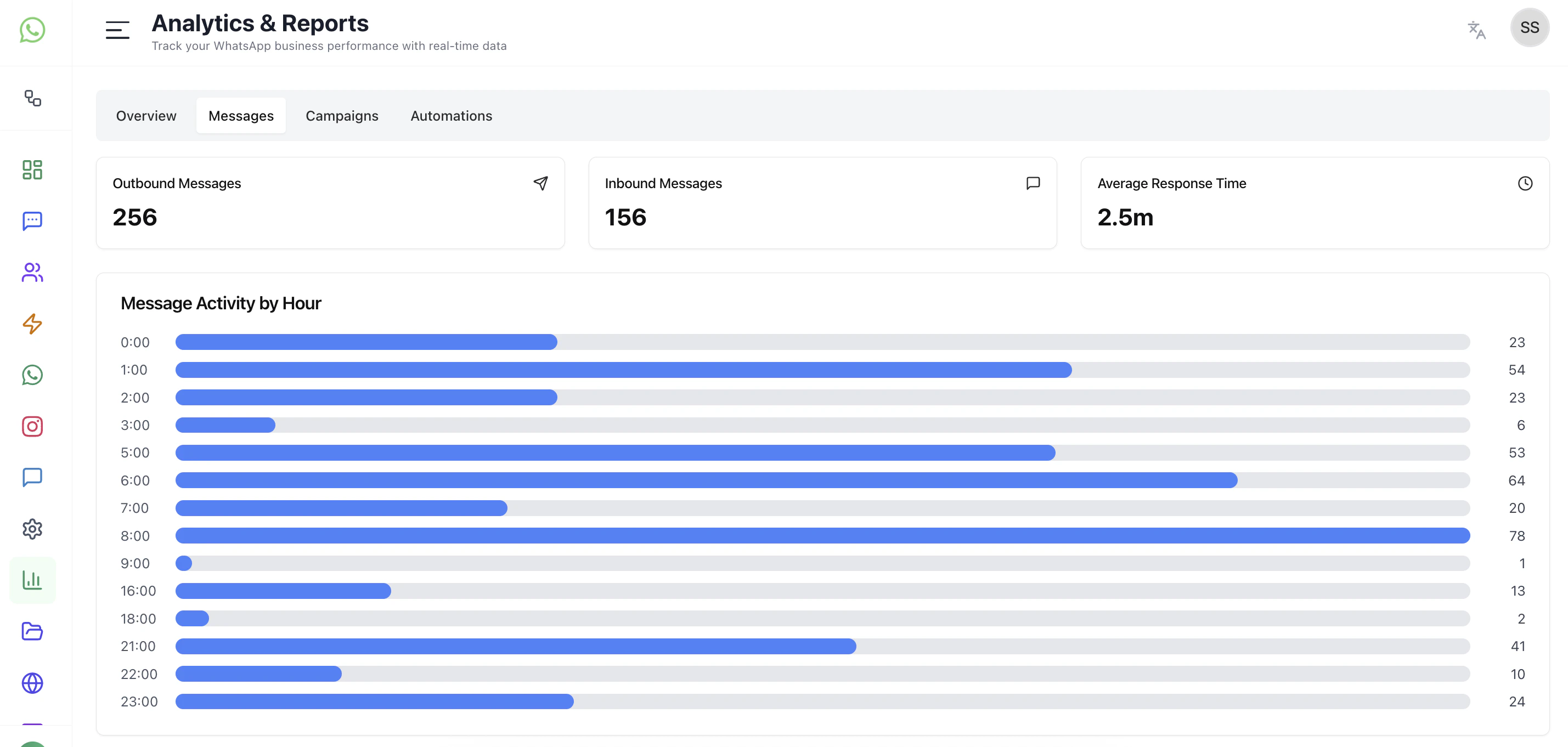Click the globe icon in sidebar

tap(32, 682)
